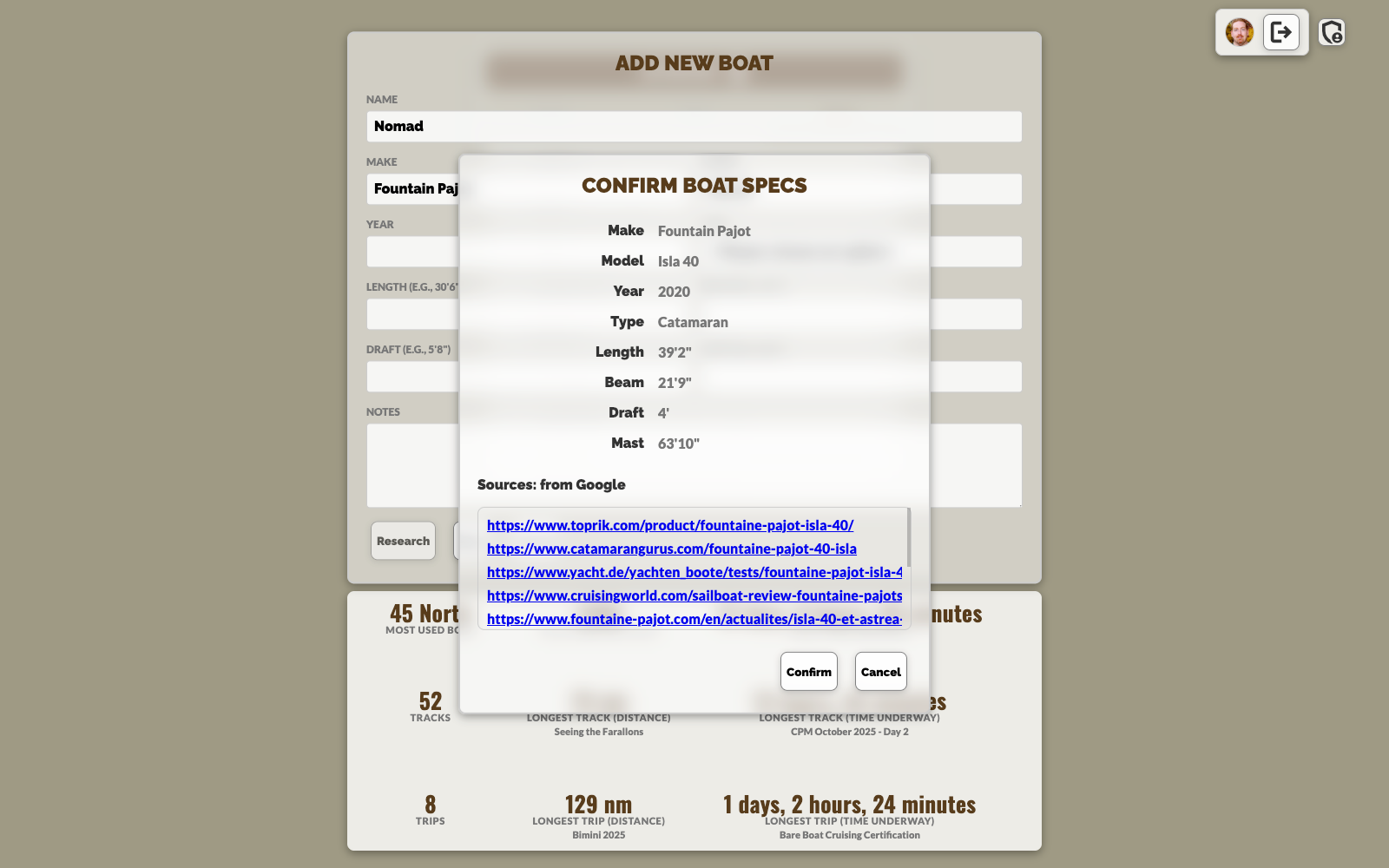1389x868 pixels.
Task: Select the 39'2" length value
Action: click(675, 352)
